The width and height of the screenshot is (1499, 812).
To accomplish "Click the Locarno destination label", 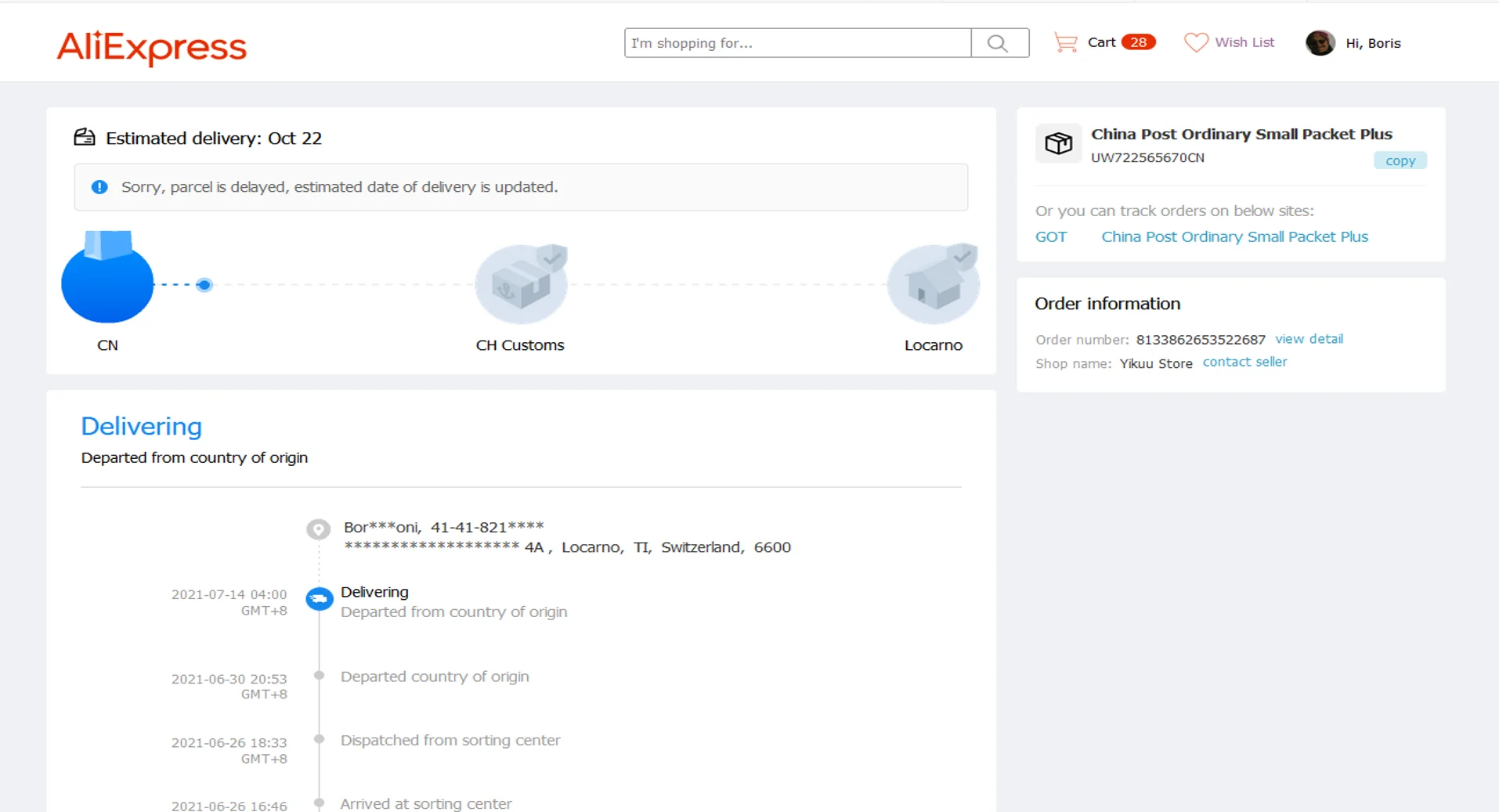I will [x=933, y=345].
